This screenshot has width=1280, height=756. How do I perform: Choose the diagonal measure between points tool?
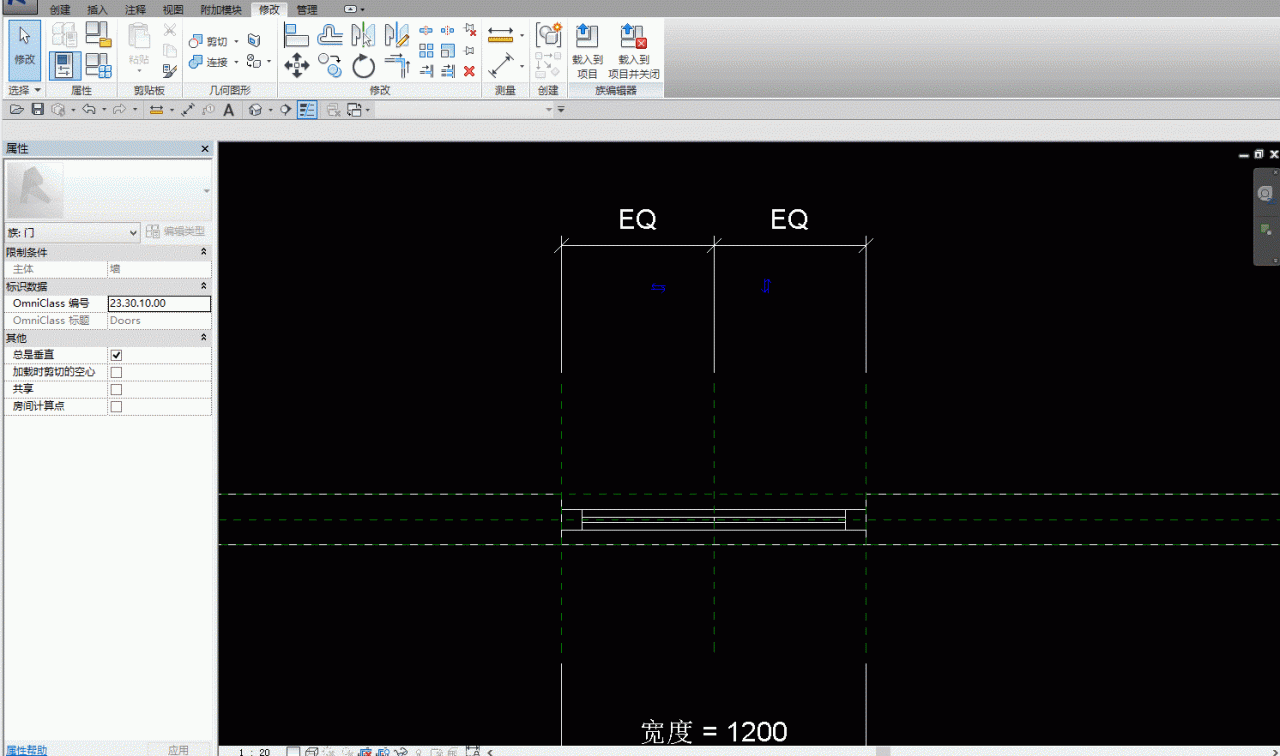click(500, 66)
